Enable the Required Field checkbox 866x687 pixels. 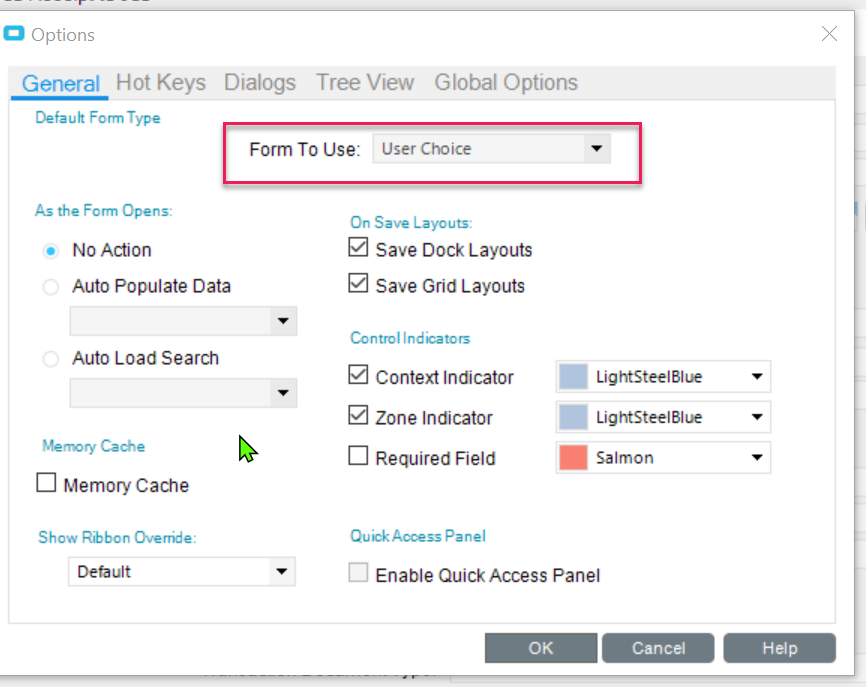coord(358,456)
